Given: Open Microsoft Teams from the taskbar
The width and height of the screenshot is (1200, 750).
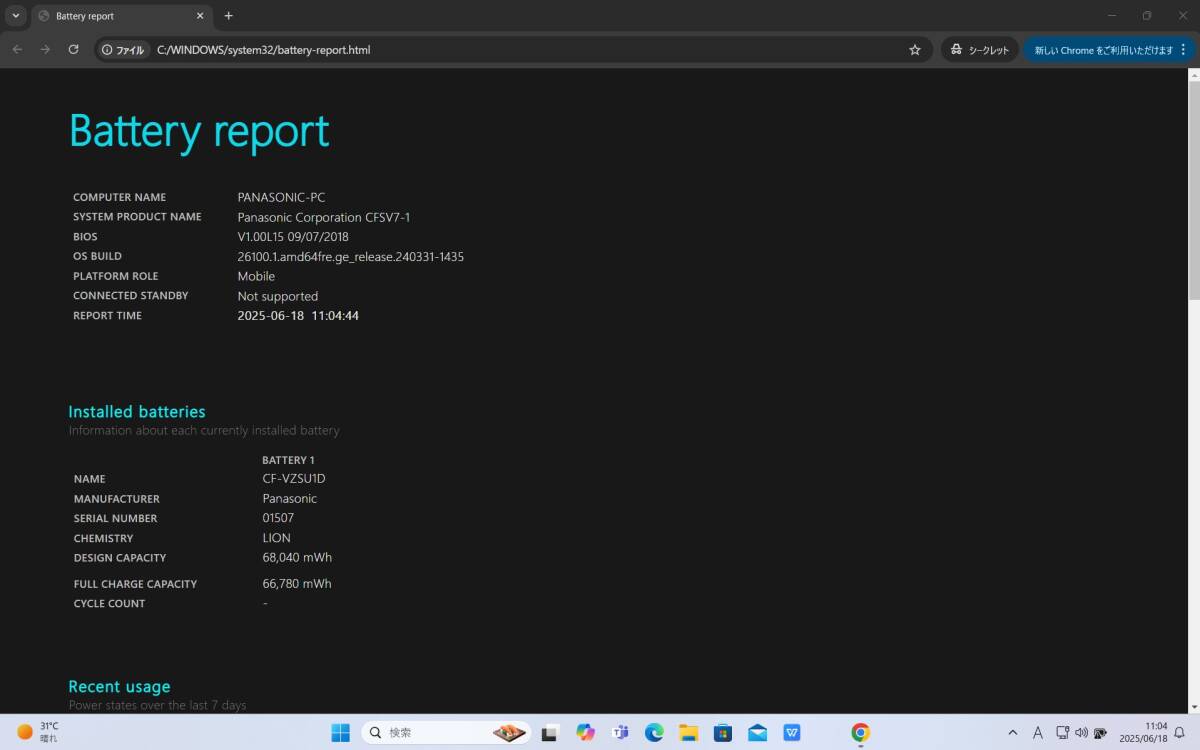Looking at the screenshot, I should click(620, 732).
